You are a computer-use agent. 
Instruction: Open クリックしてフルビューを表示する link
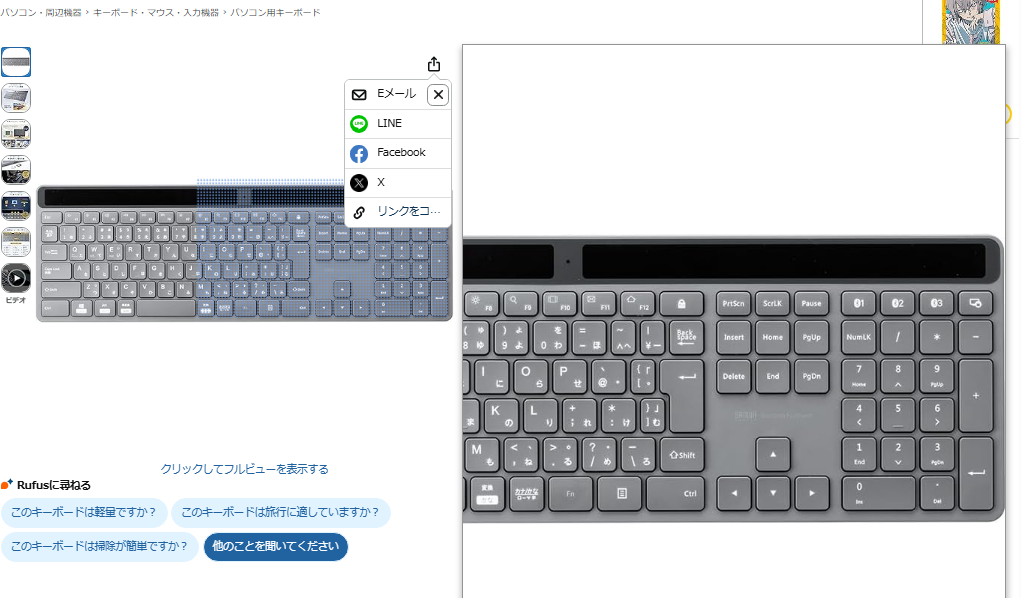click(x=245, y=469)
